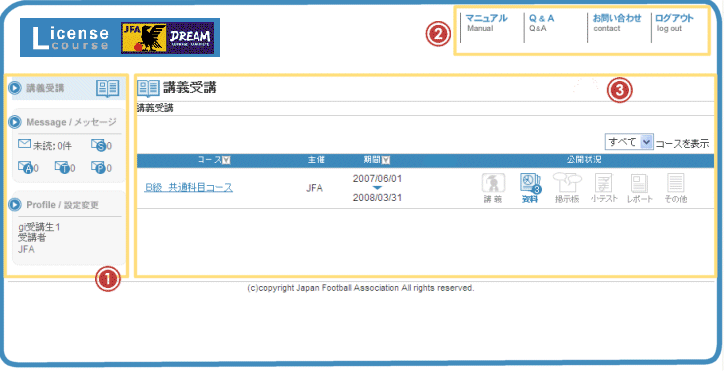Click the play arrow beside Message
Viewport: 724px width, 371px height.
click(15, 122)
